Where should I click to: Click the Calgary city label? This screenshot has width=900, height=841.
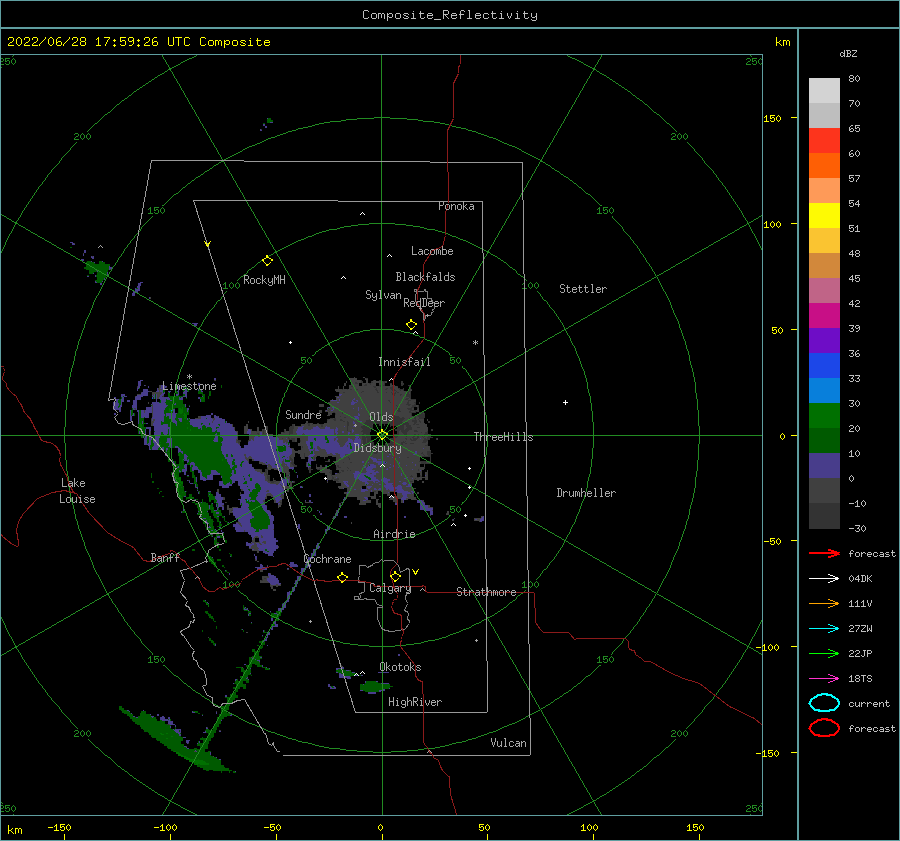[390, 588]
